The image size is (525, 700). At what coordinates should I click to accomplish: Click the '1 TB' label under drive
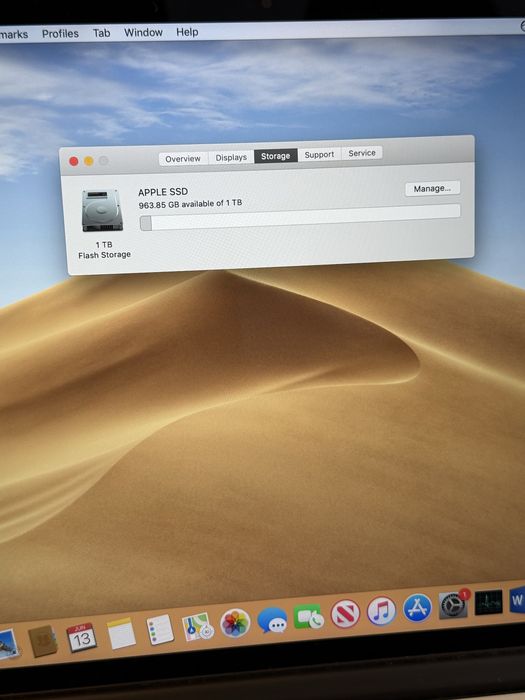(x=104, y=245)
